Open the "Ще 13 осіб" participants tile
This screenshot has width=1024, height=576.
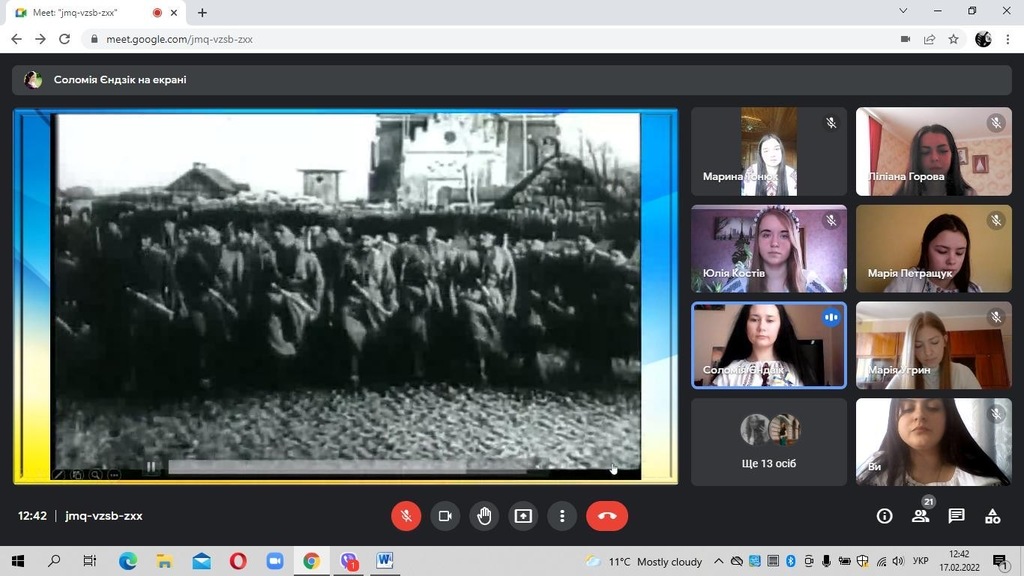[769, 442]
